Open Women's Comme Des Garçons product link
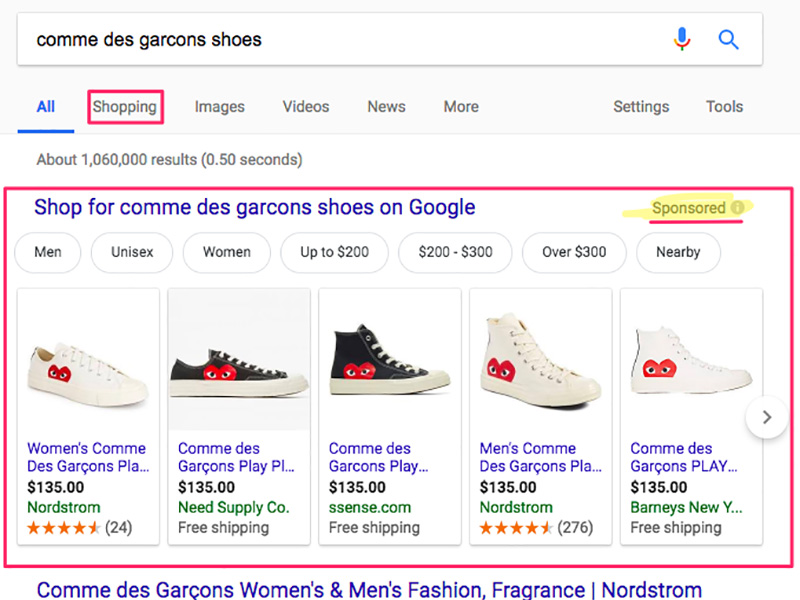The height and width of the screenshot is (600, 800). 88,457
